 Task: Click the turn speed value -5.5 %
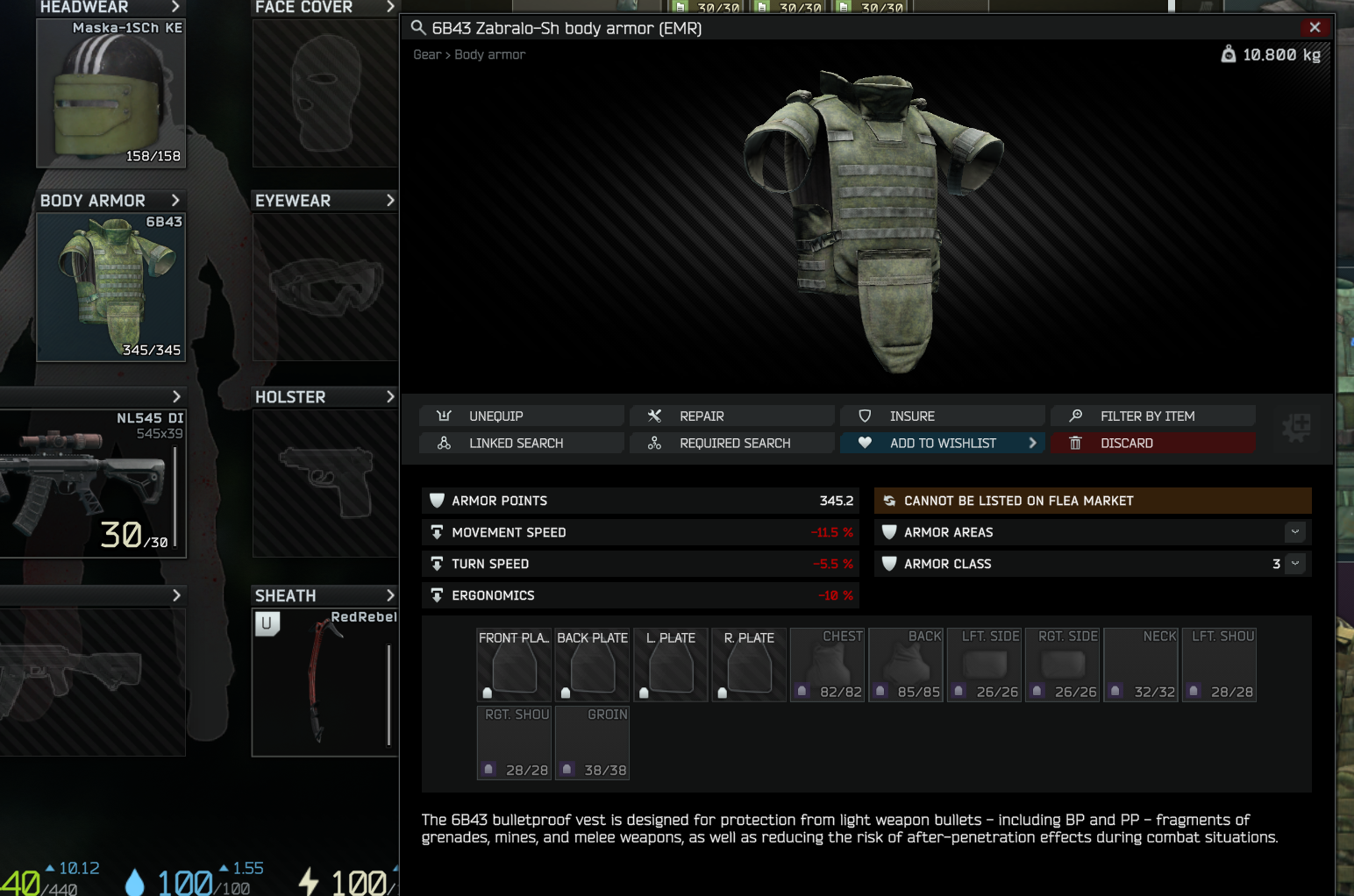833,564
